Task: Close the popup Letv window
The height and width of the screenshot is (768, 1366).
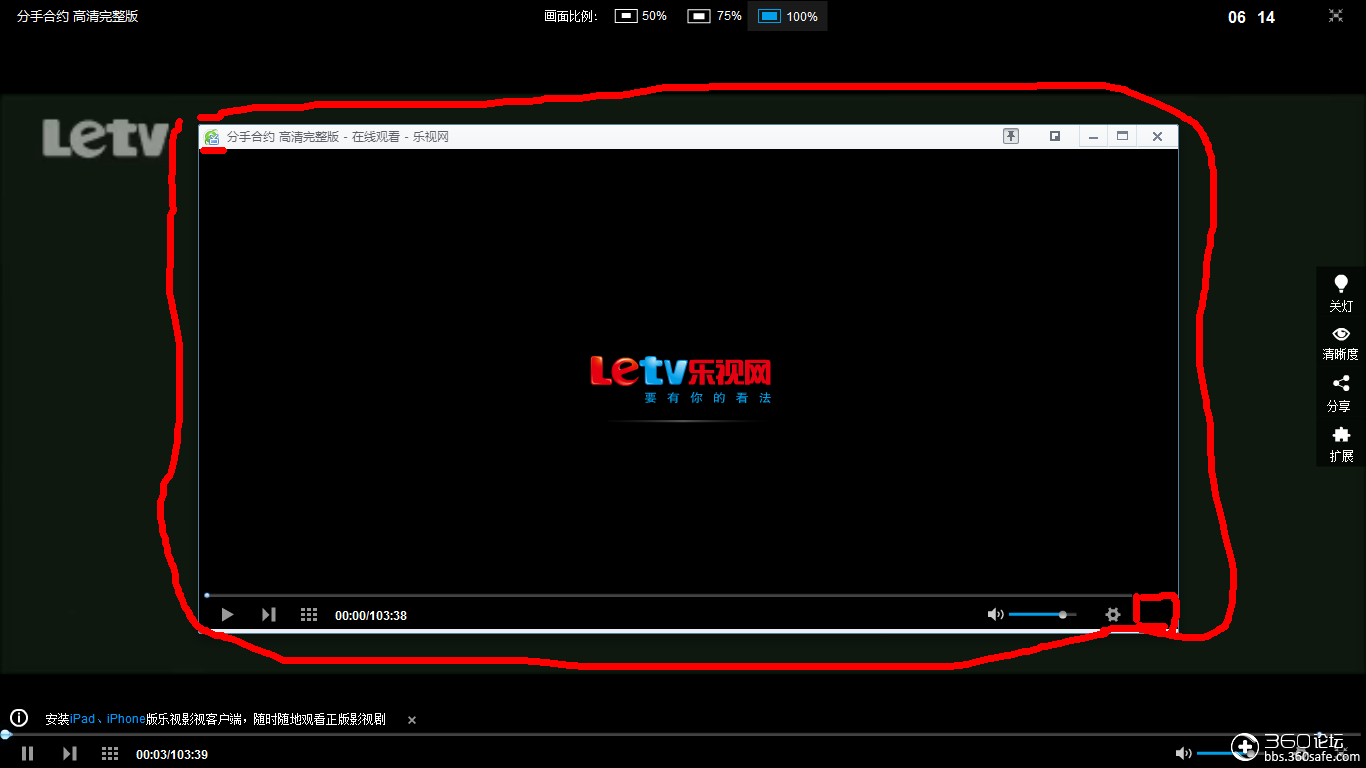Action: (x=1157, y=136)
